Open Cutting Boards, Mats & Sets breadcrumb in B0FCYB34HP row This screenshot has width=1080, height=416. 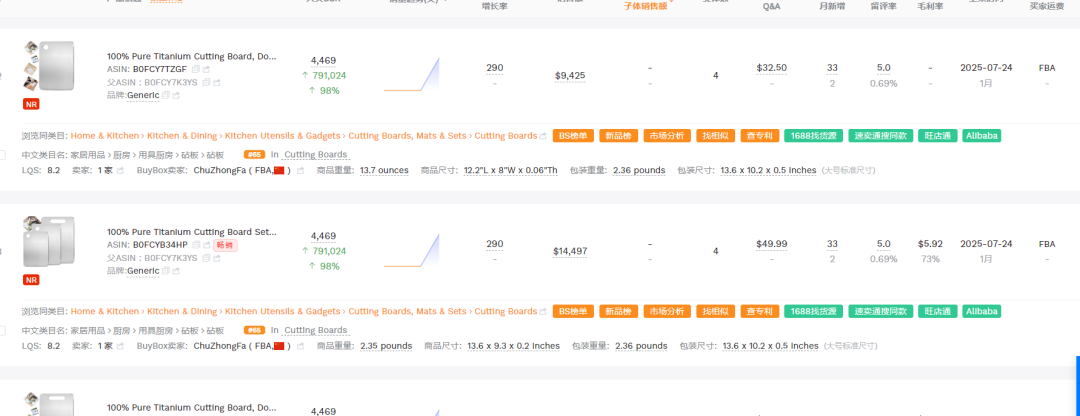(407, 312)
